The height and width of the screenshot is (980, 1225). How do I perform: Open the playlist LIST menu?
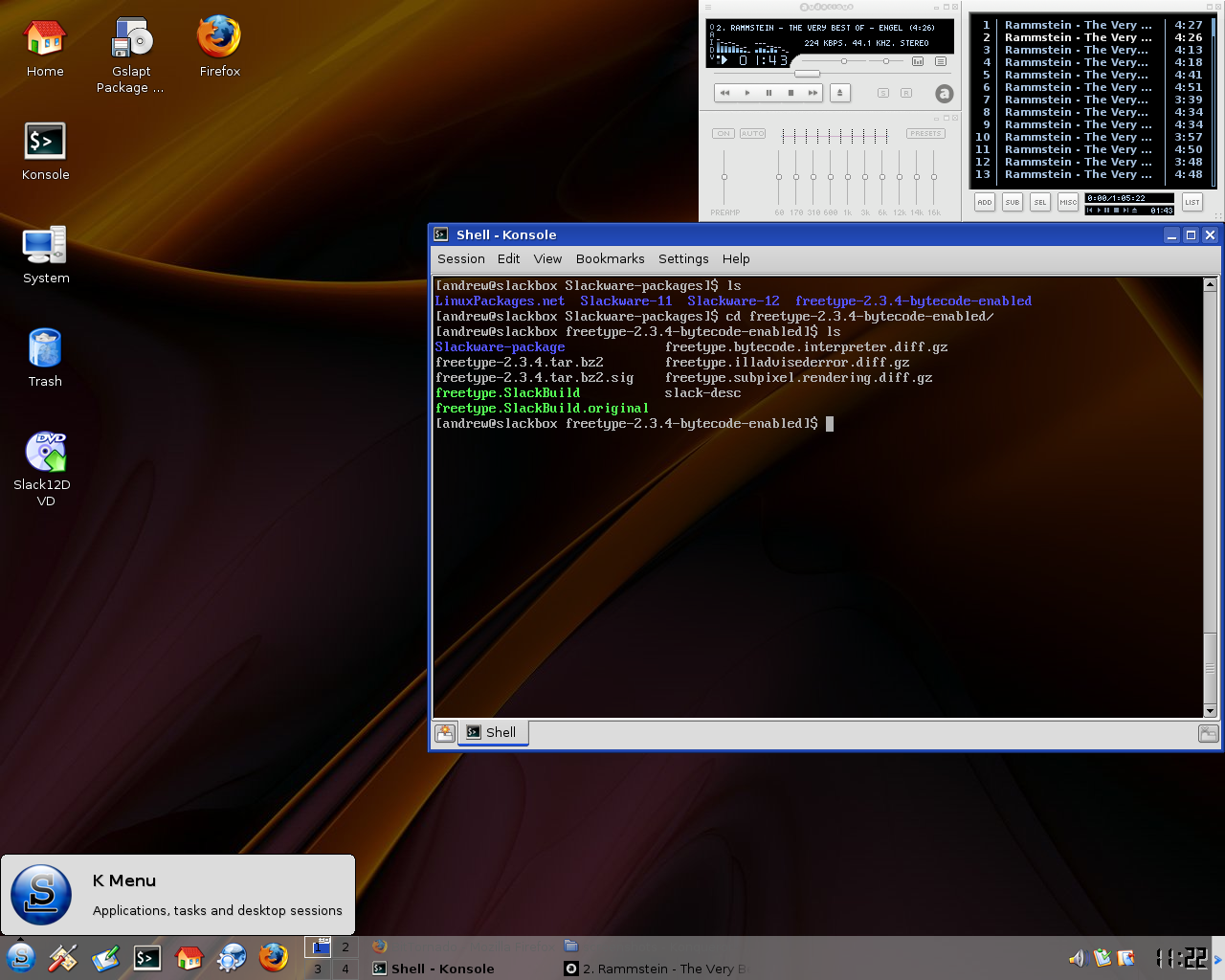coord(1192,202)
